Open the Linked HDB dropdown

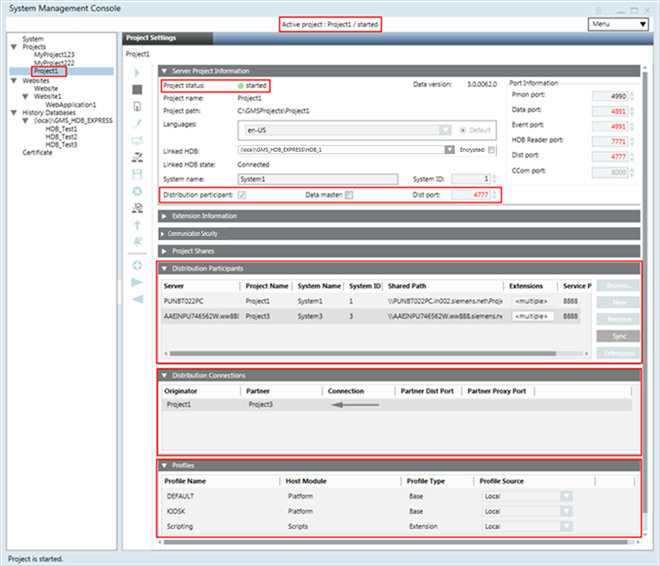point(450,150)
